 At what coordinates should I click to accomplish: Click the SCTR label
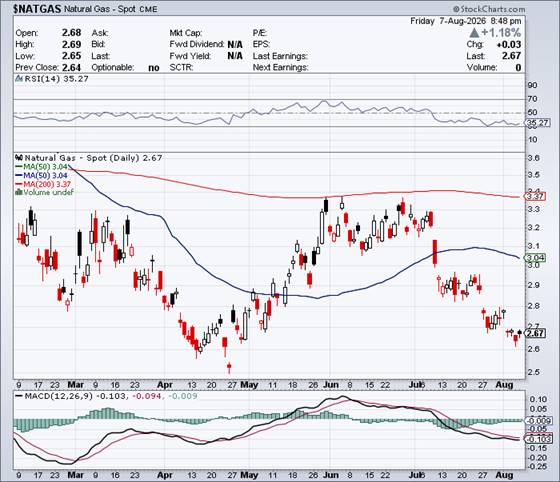[x=181, y=67]
